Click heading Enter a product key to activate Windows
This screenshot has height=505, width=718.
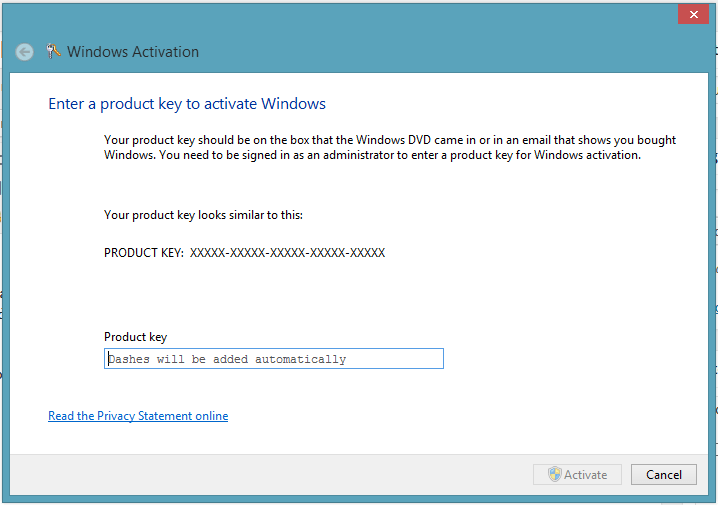(187, 104)
